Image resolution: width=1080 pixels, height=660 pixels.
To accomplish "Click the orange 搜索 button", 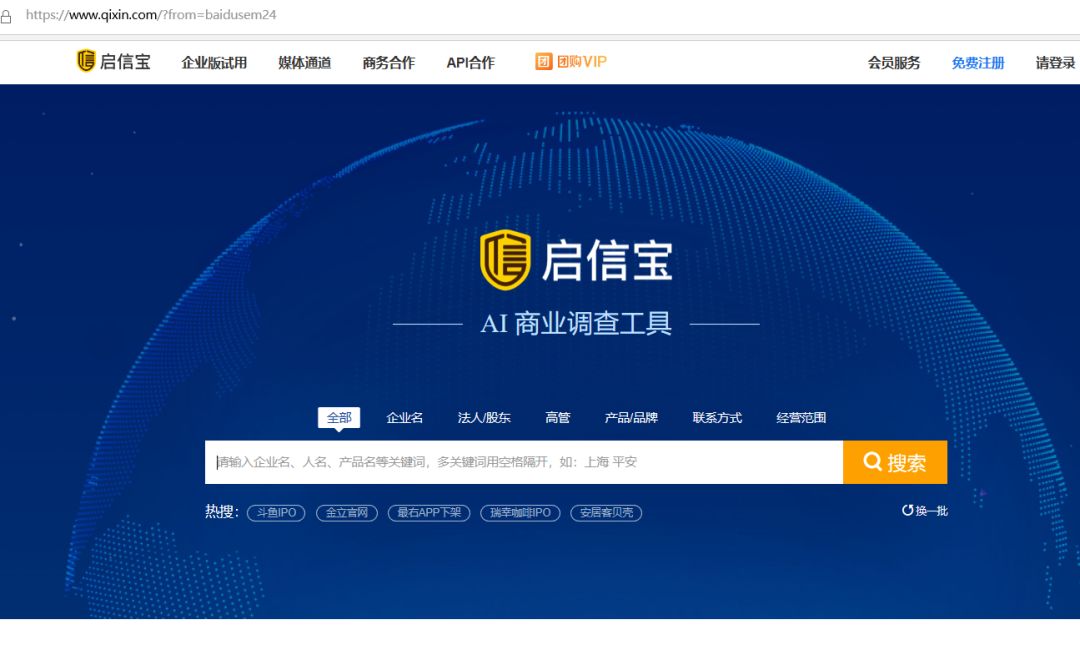I will (895, 462).
